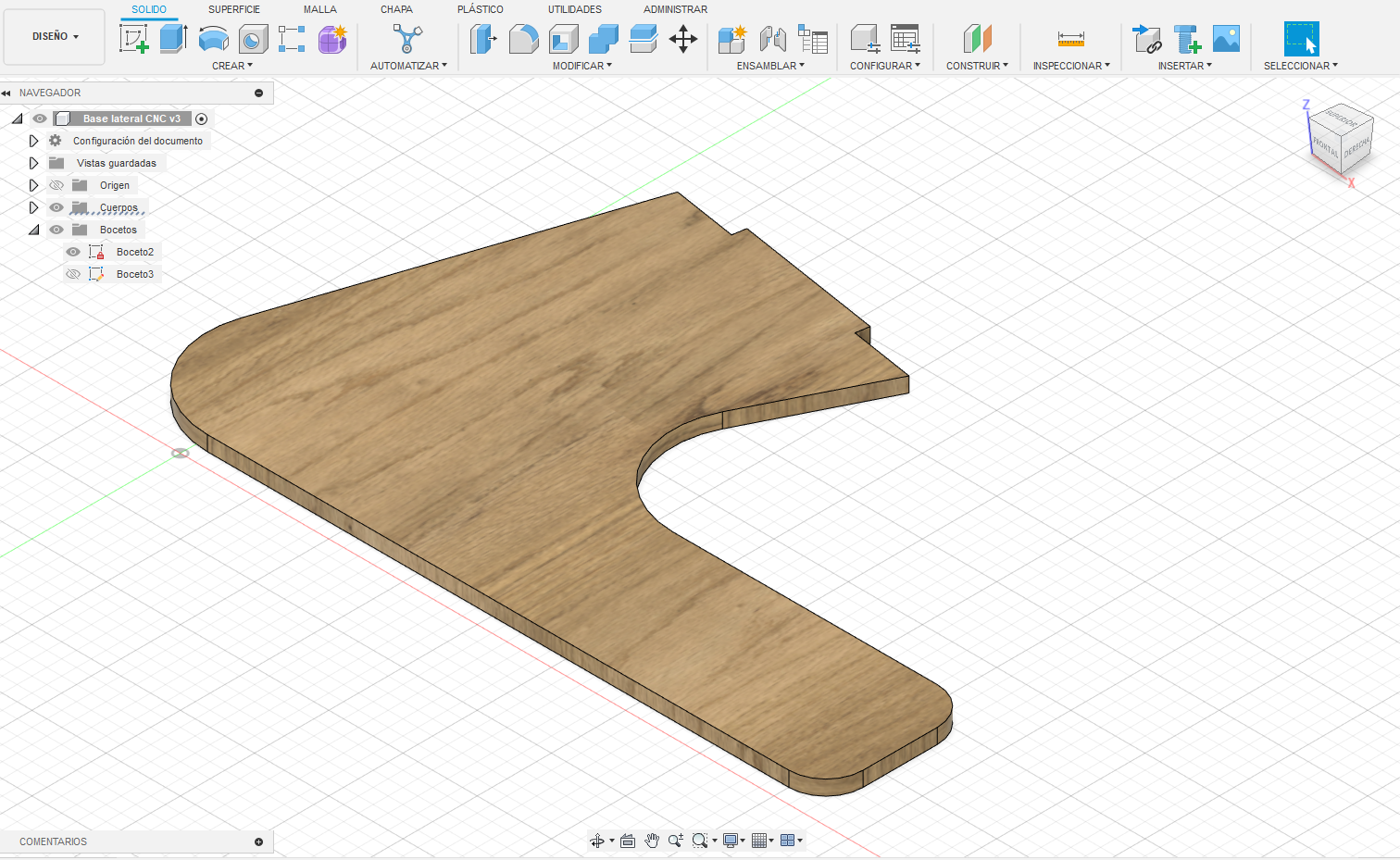Collapse the NAVEGADOR panel arrows
The height and width of the screenshot is (860, 1400).
6,93
